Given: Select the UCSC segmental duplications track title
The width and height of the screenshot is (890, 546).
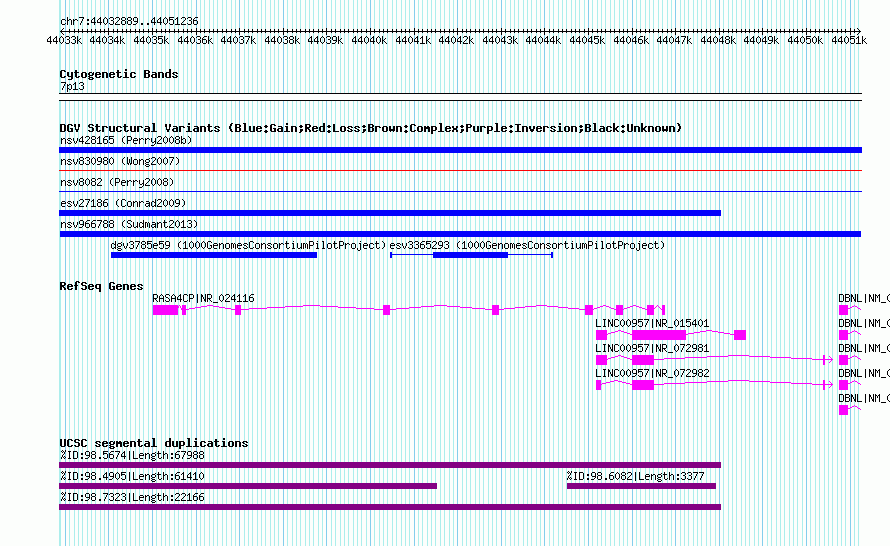Looking at the screenshot, I should (154, 443).
